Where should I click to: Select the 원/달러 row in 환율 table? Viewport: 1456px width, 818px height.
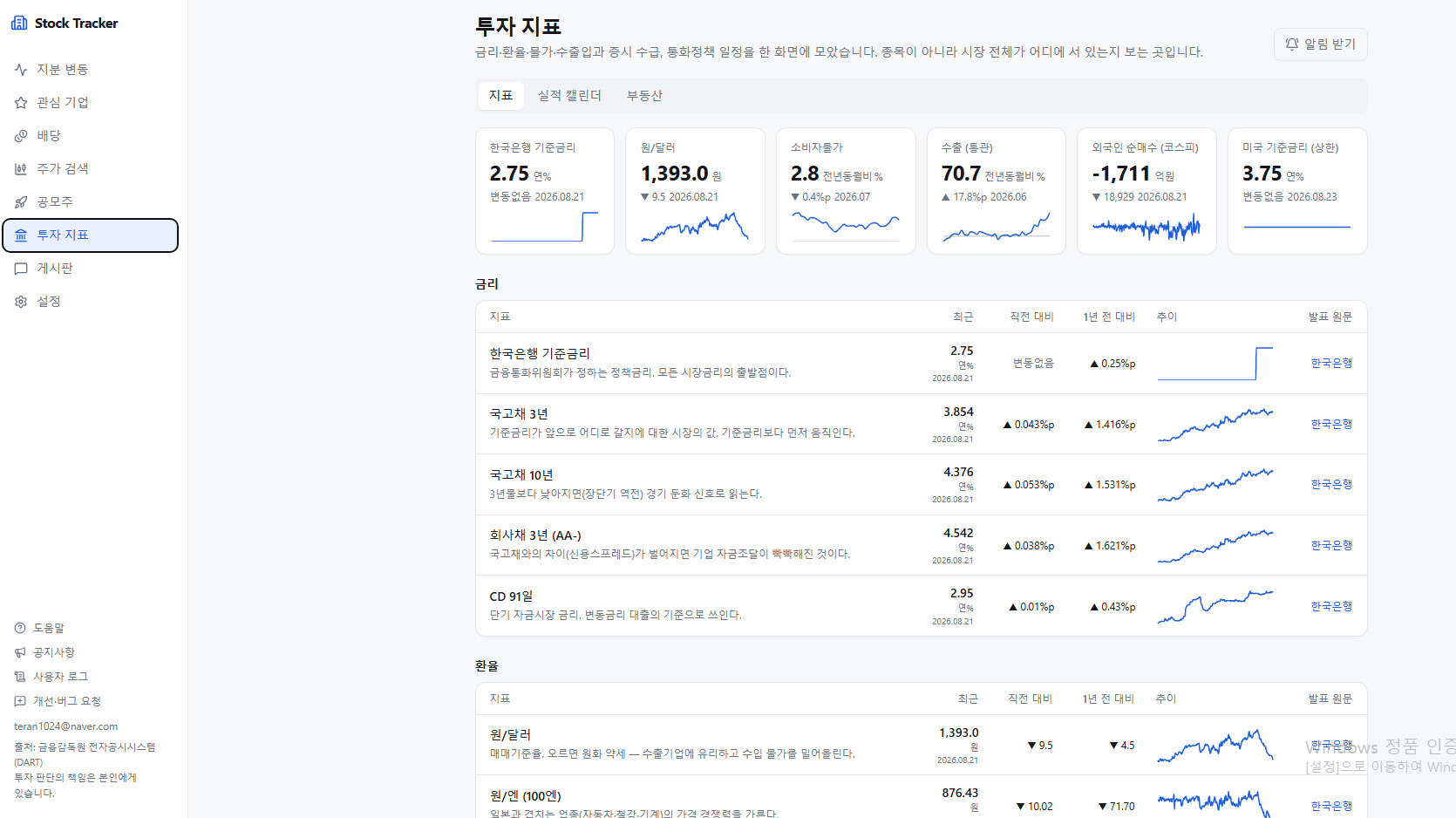pyautogui.click(x=922, y=746)
